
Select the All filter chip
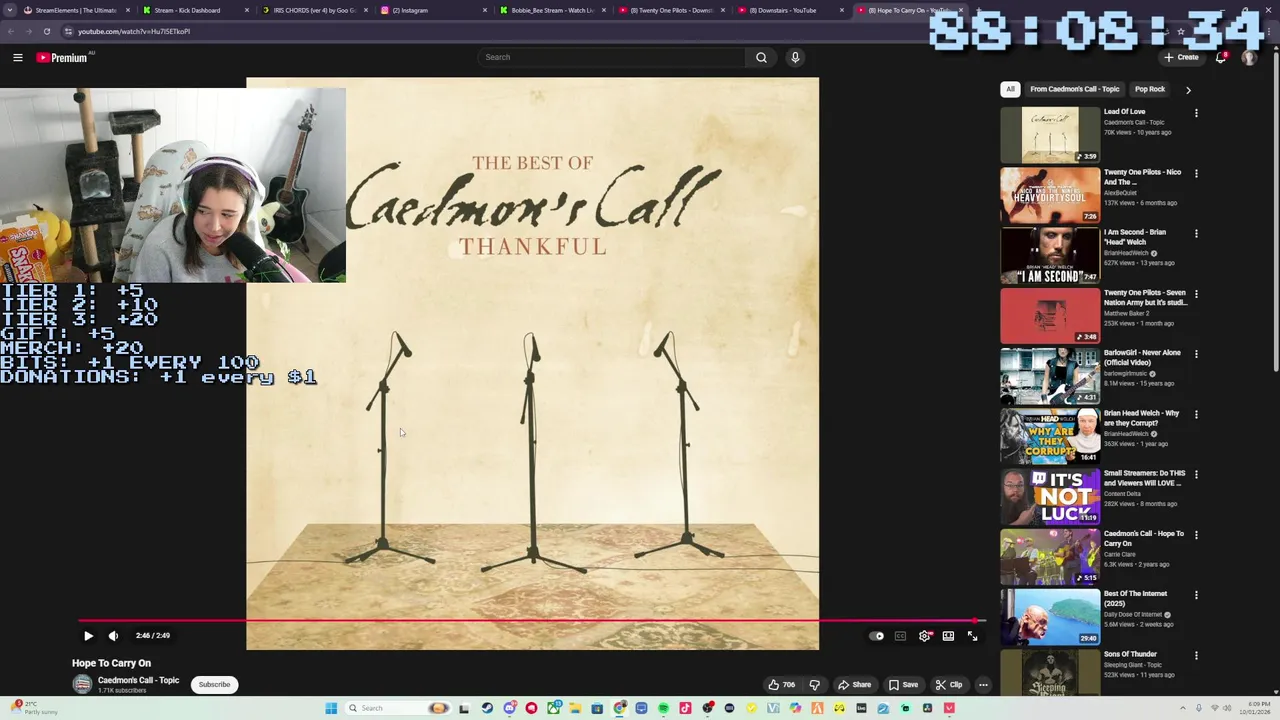coord(1010,89)
